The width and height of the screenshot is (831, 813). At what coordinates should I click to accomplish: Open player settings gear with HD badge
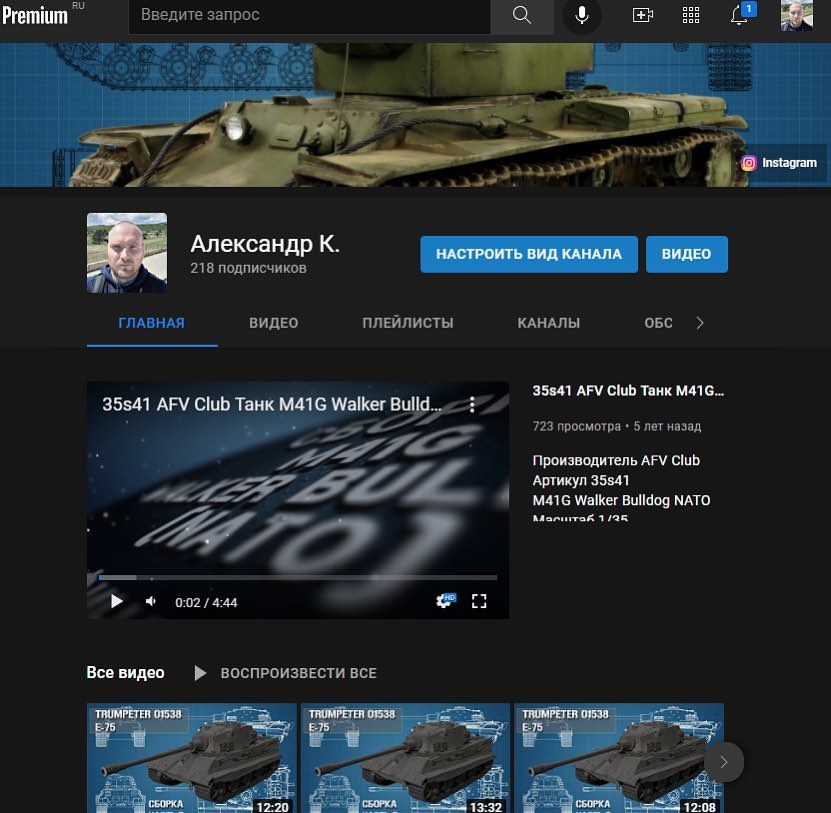tap(446, 600)
